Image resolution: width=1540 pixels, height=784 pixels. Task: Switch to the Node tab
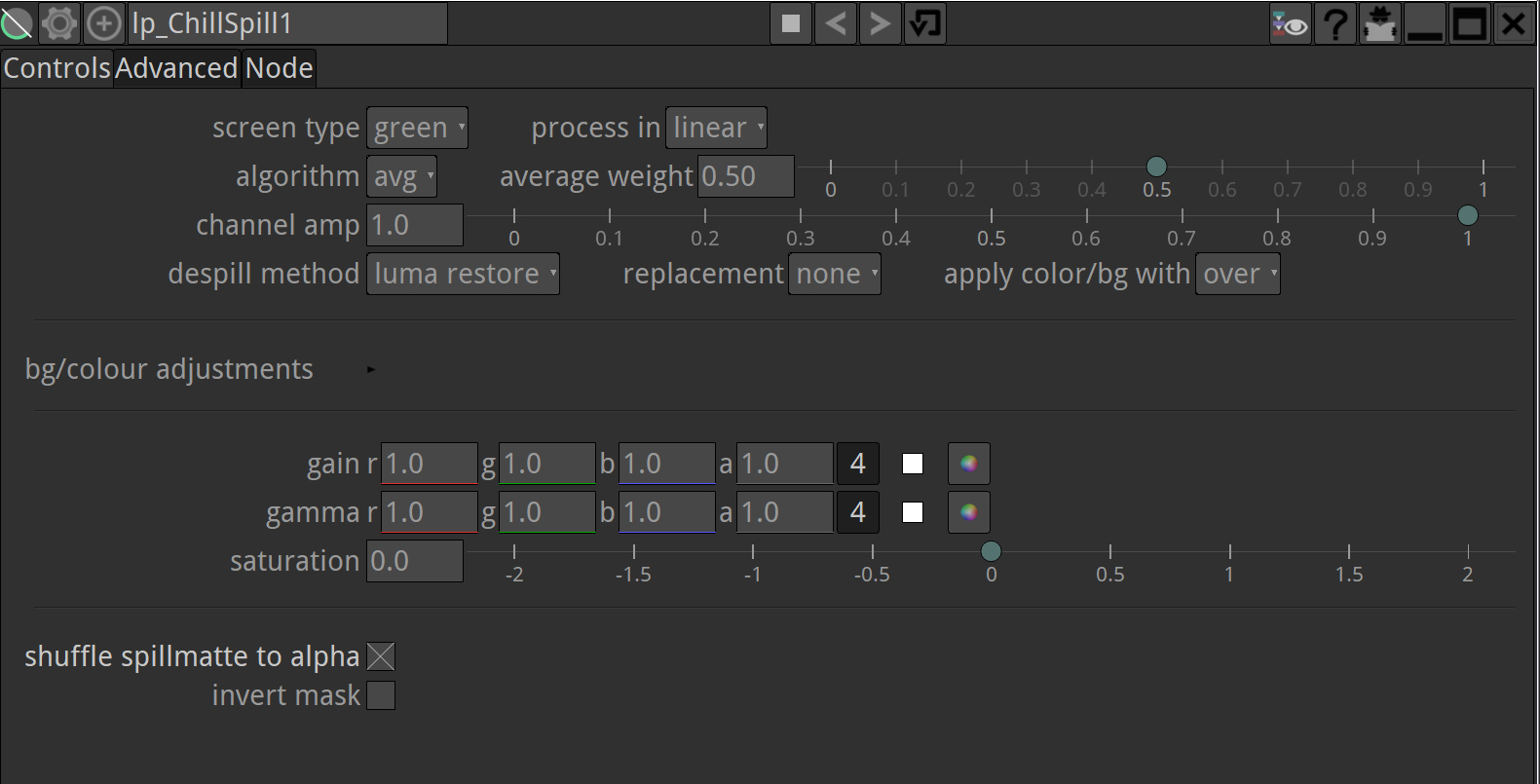point(279,68)
